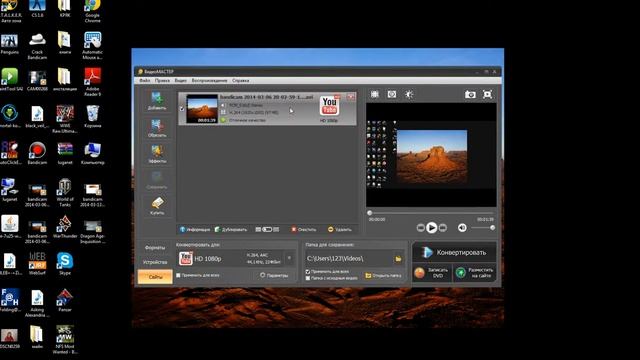Click the next frame button right of play
This screenshot has width=640, height=360.
pyautogui.click(x=442, y=228)
